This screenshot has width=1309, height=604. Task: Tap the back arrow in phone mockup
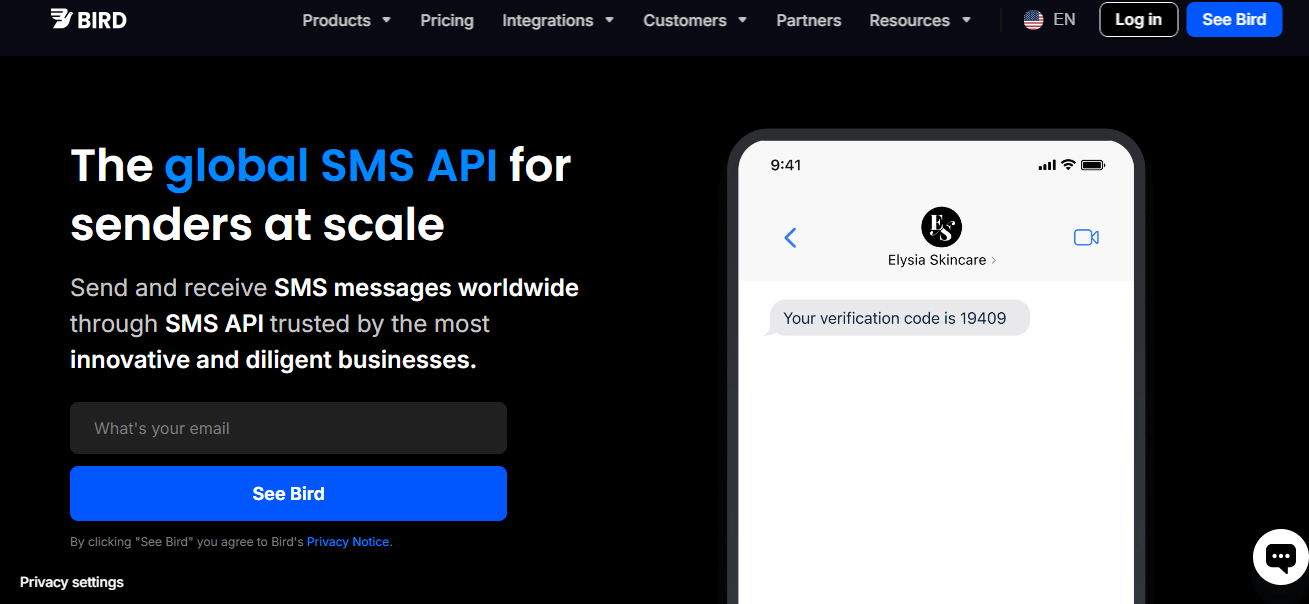point(790,237)
